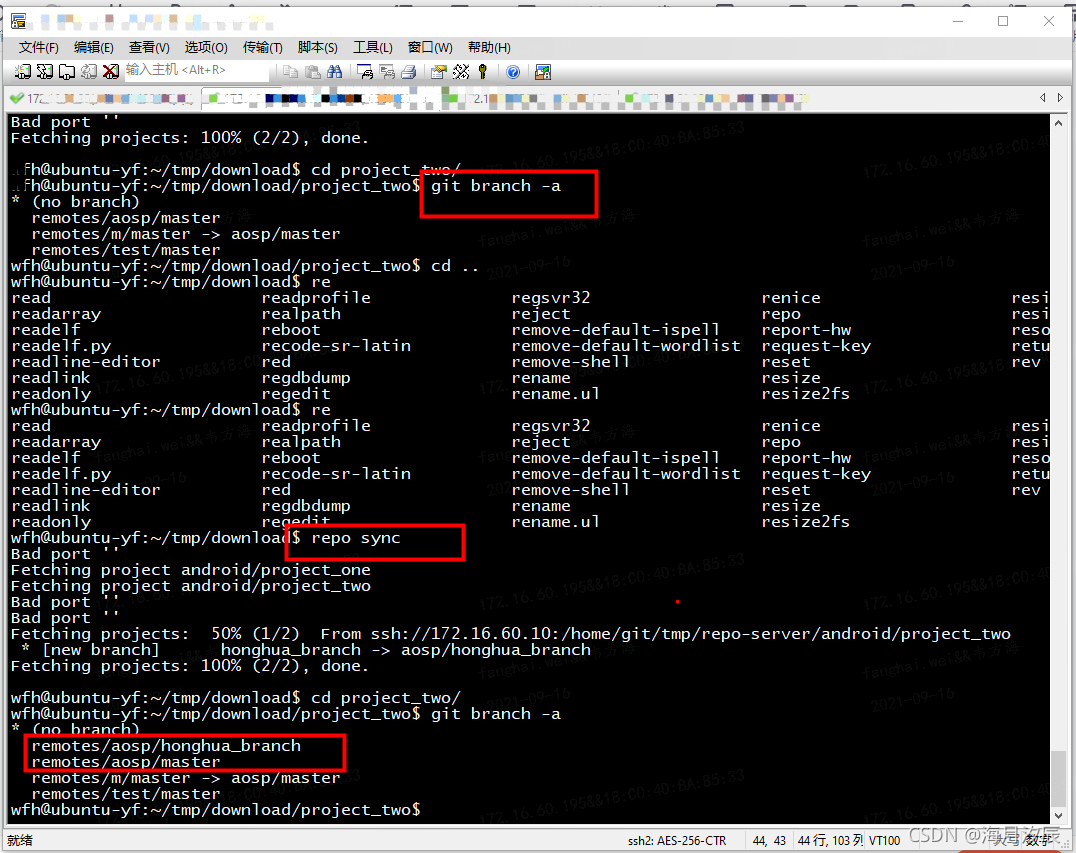Open the 查看(V) menu
This screenshot has height=853, width=1076.
pos(149,47)
